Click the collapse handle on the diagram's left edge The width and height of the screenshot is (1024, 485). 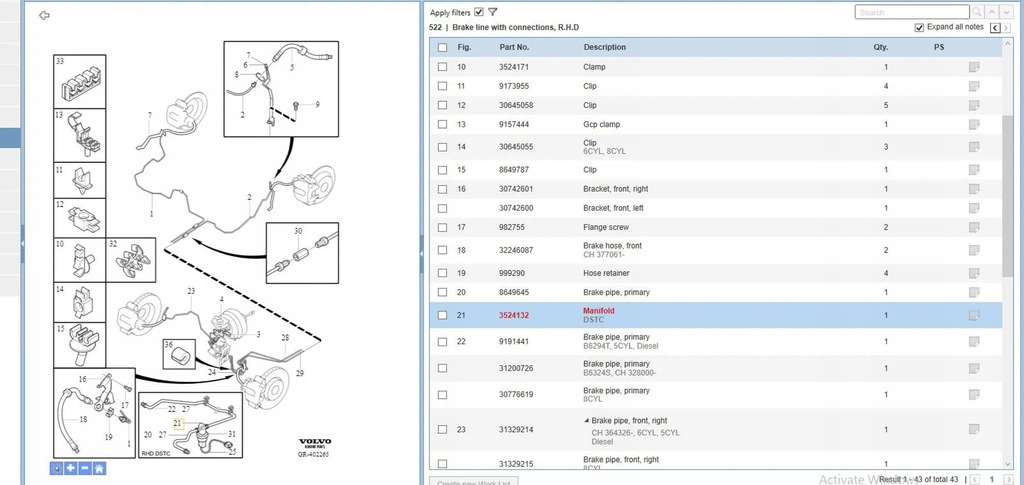[x=22, y=243]
